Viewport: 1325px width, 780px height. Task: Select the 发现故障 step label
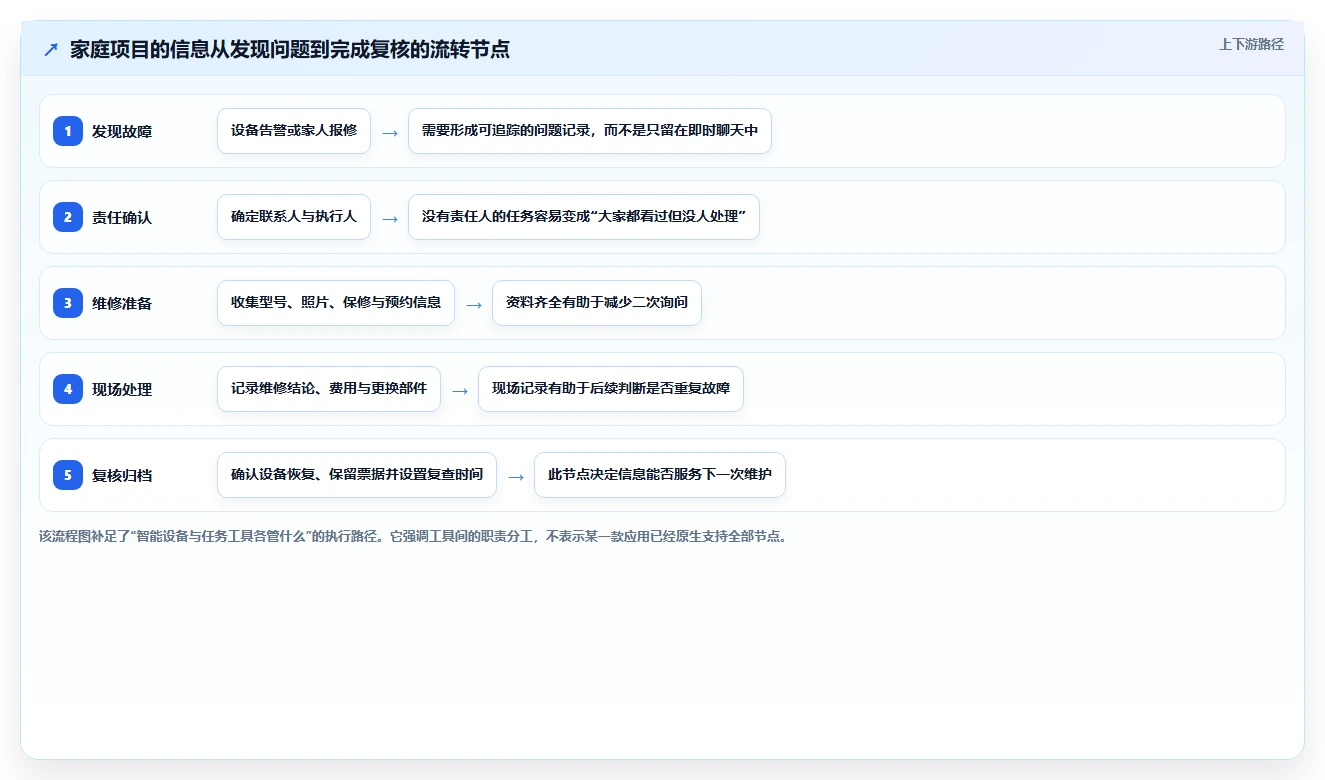click(x=122, y=131)
